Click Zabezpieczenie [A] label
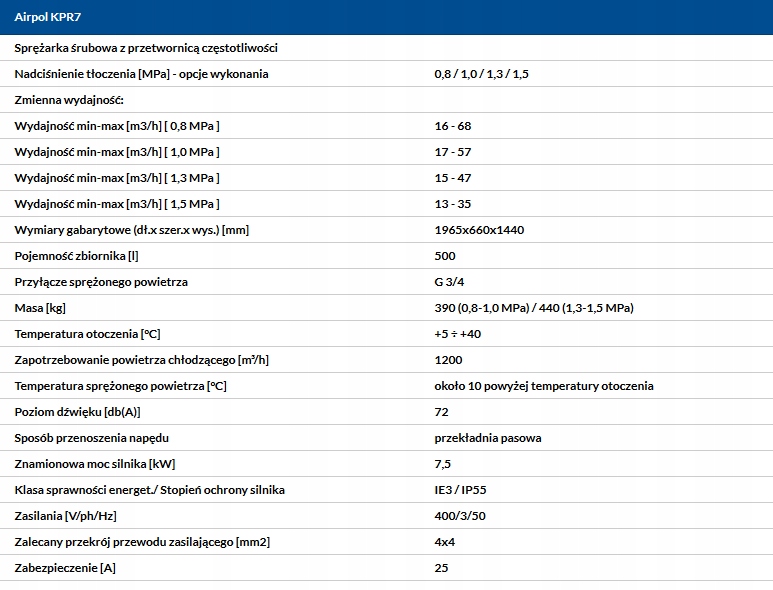The height and width of the screenshot is (590, 773). coord(65,568)
